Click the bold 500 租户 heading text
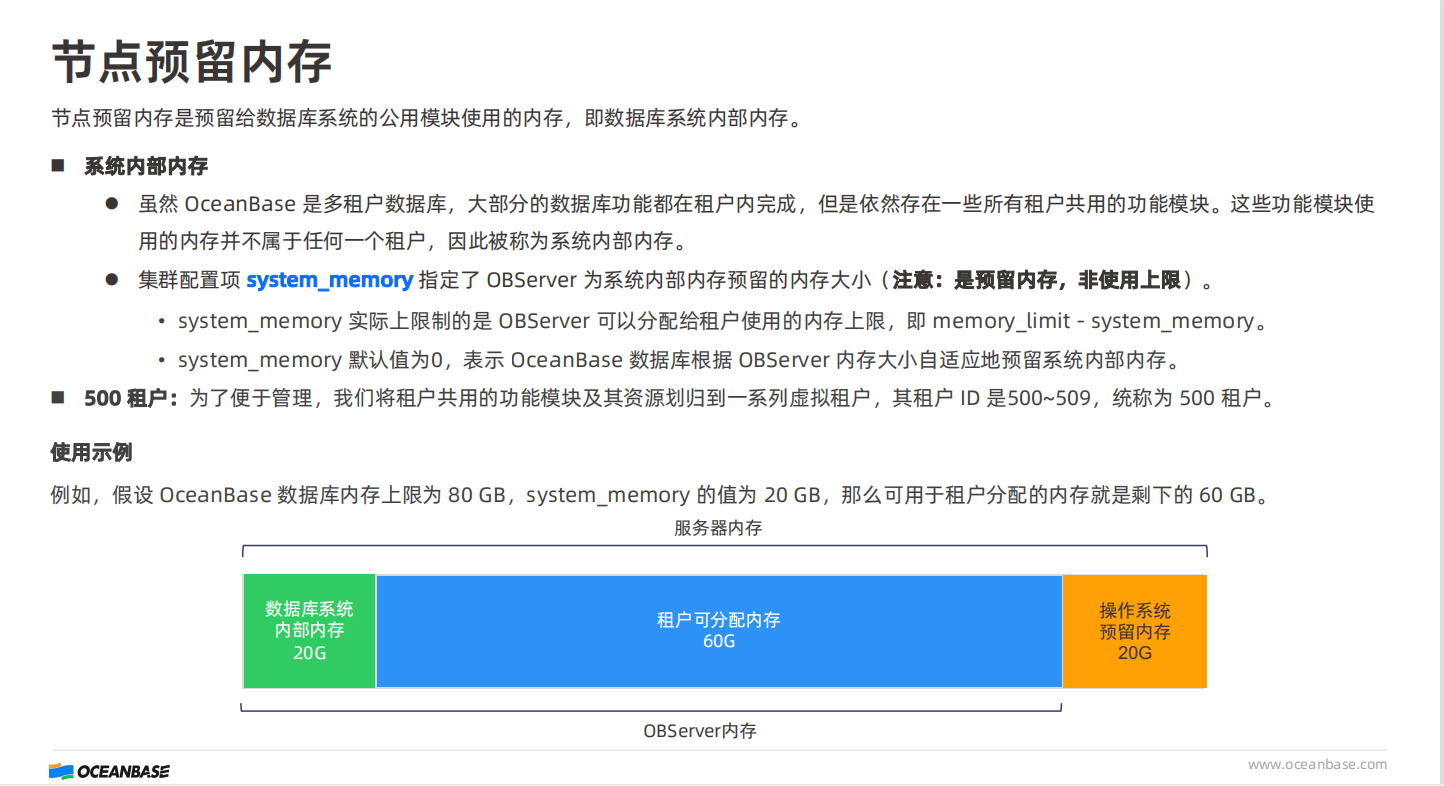Viewport: 1444px width, 786px height. pyautogui.click(x=130, y=399)
